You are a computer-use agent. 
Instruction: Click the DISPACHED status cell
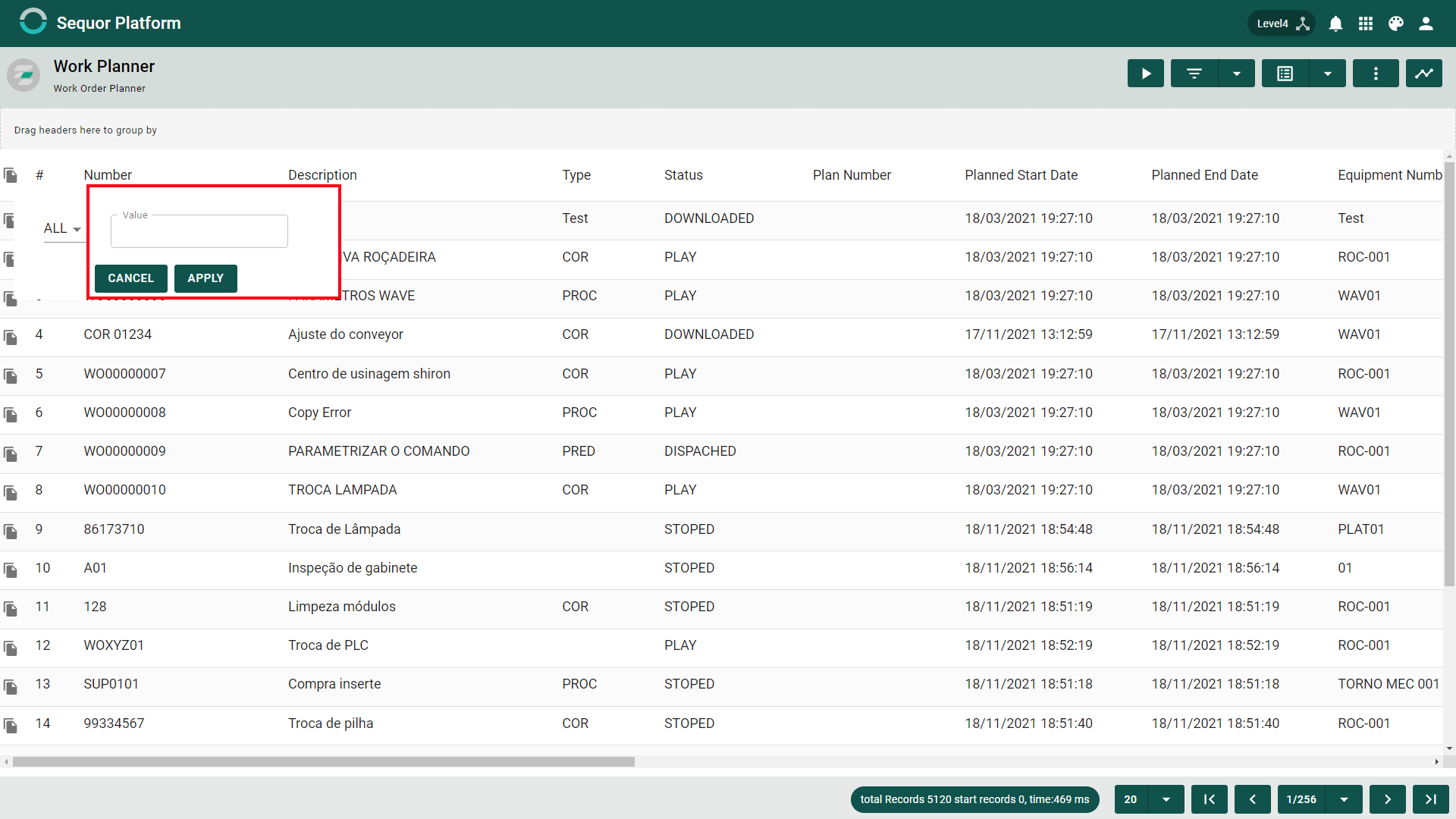[700, 451]
